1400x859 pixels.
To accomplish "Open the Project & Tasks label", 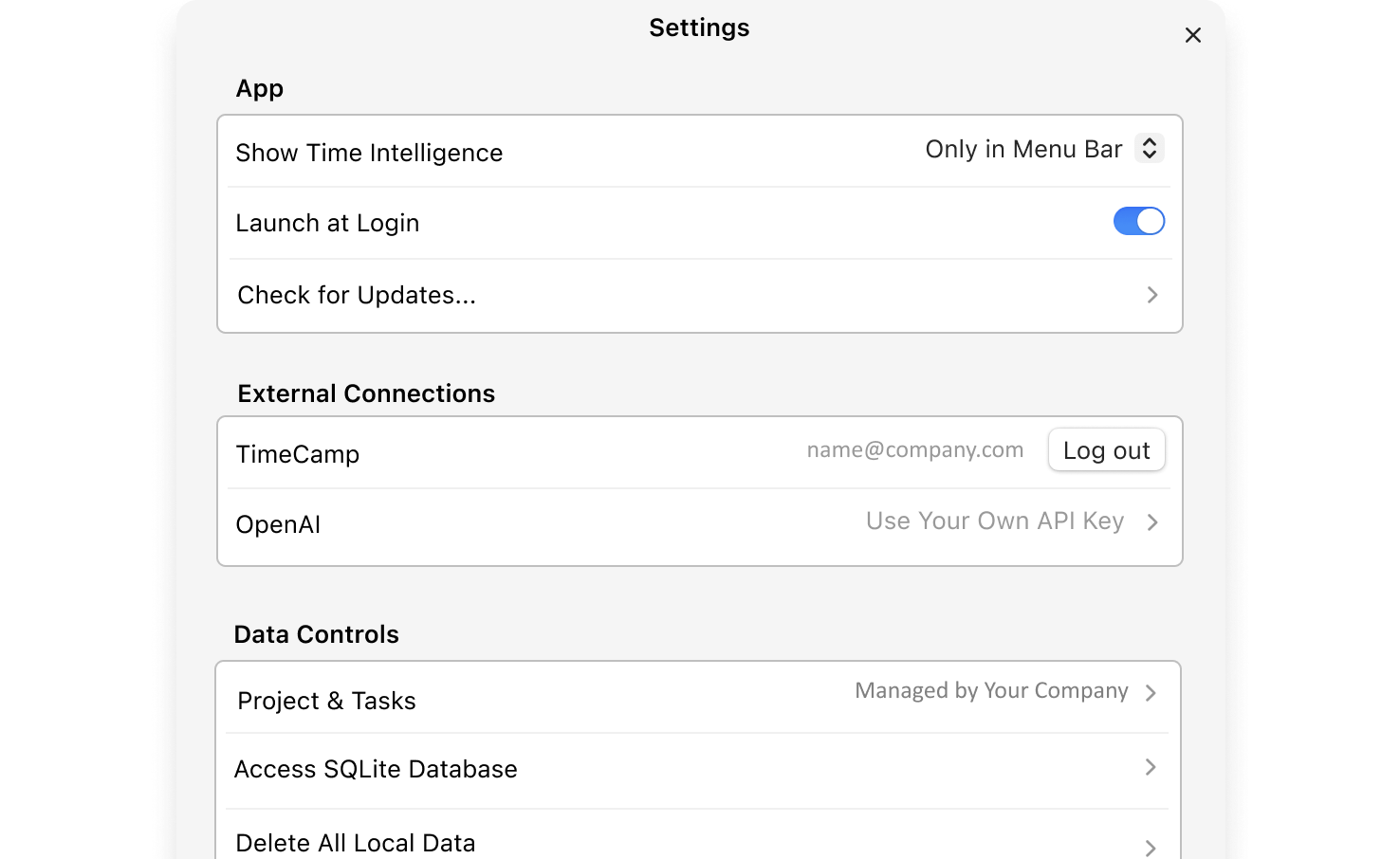I will click(x=326, y=702).
